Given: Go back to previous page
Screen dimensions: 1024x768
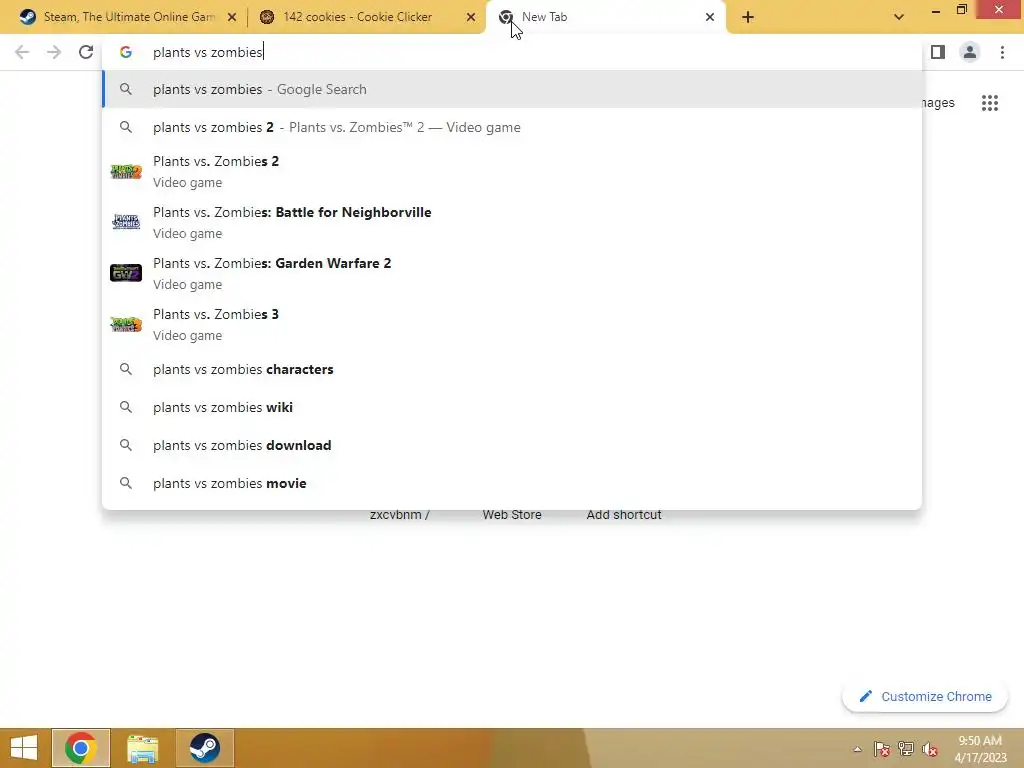Looking at the screenshot, I should (x=22, y=52).
